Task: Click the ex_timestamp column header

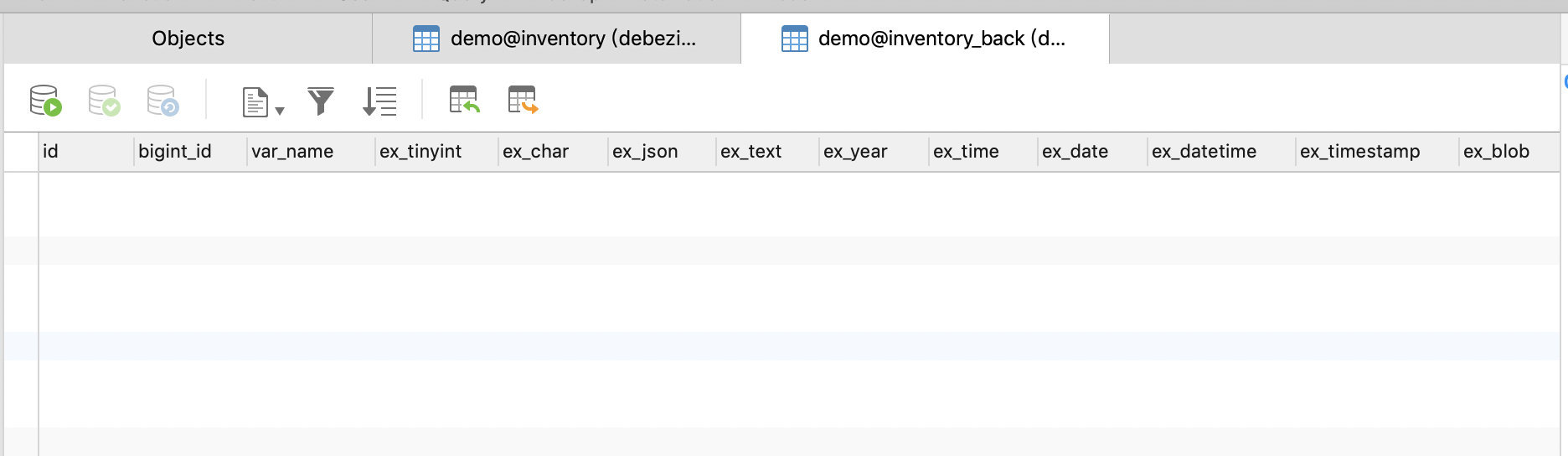Action: tap(1359, 152)
